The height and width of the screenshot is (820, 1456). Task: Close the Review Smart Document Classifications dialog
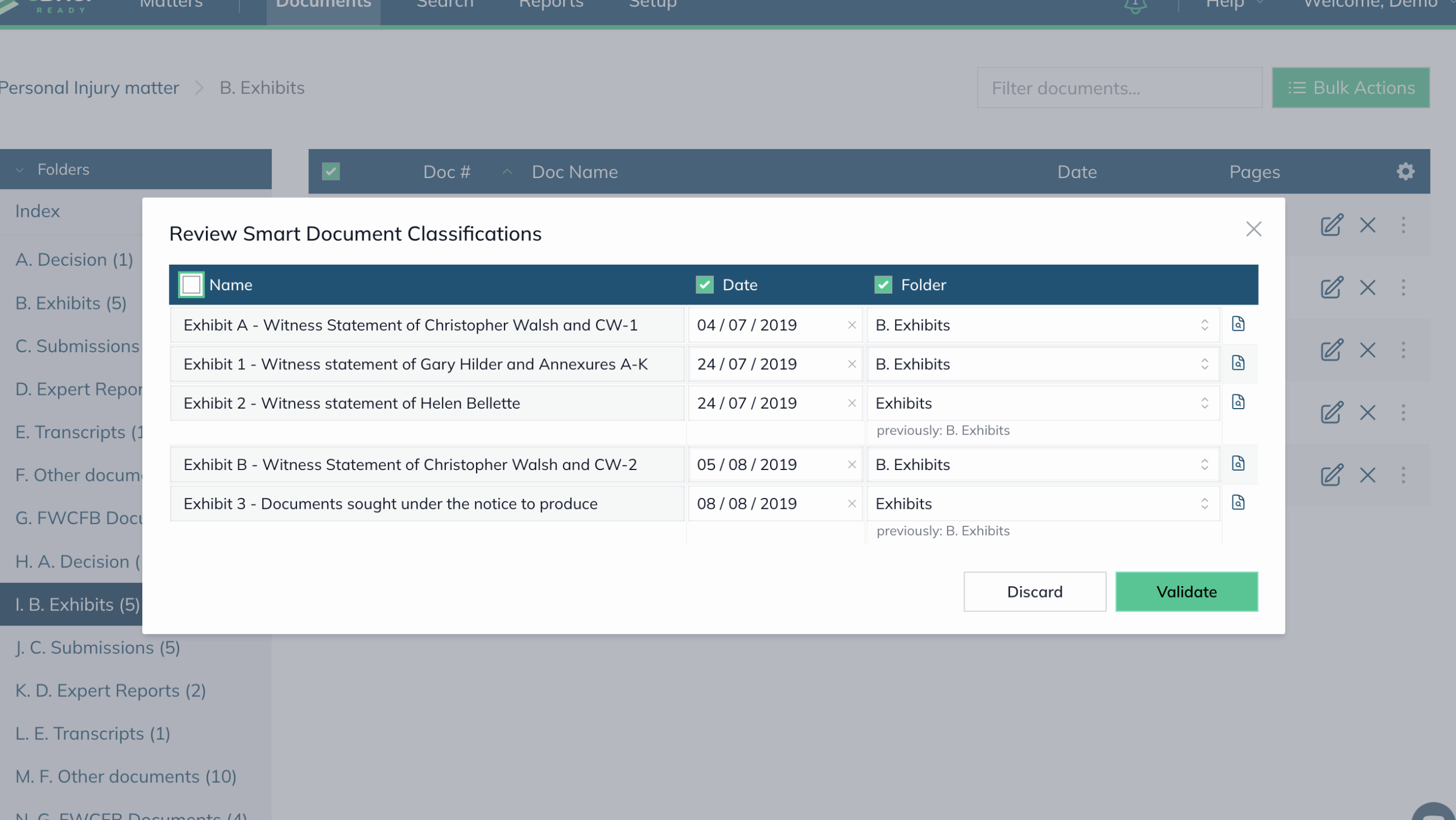point(1254,229)
